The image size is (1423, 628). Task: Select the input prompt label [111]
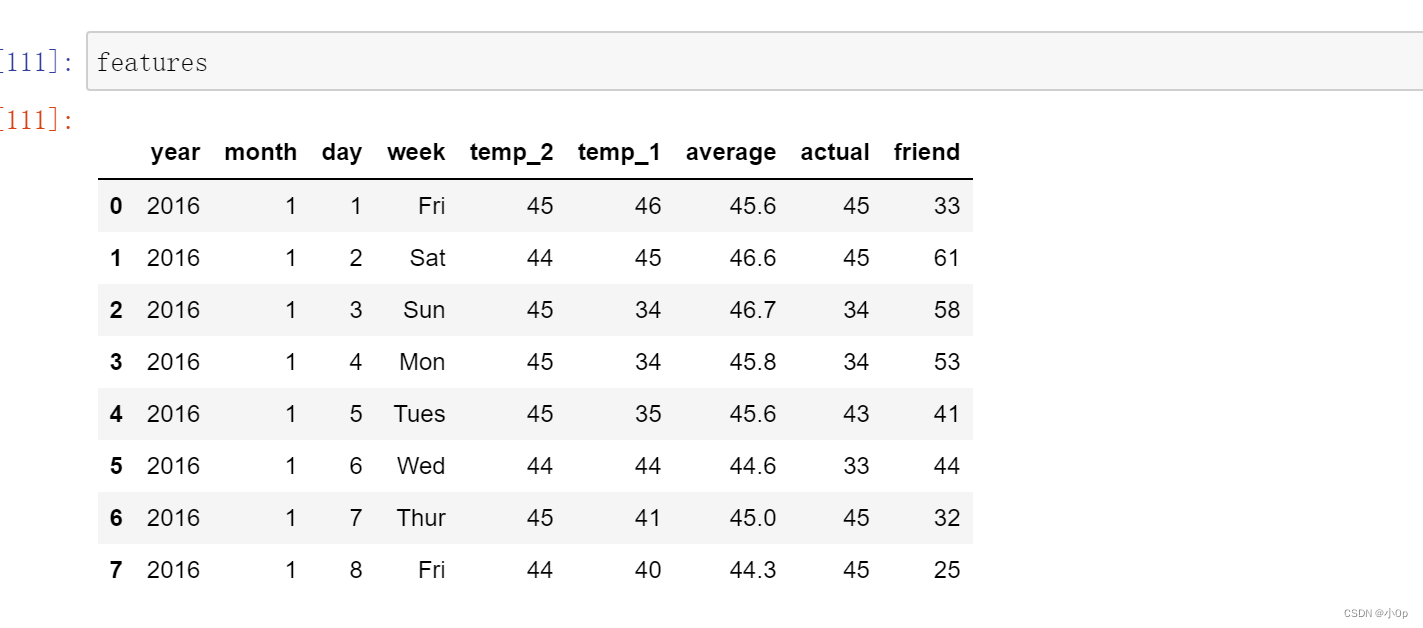(36, 63)
